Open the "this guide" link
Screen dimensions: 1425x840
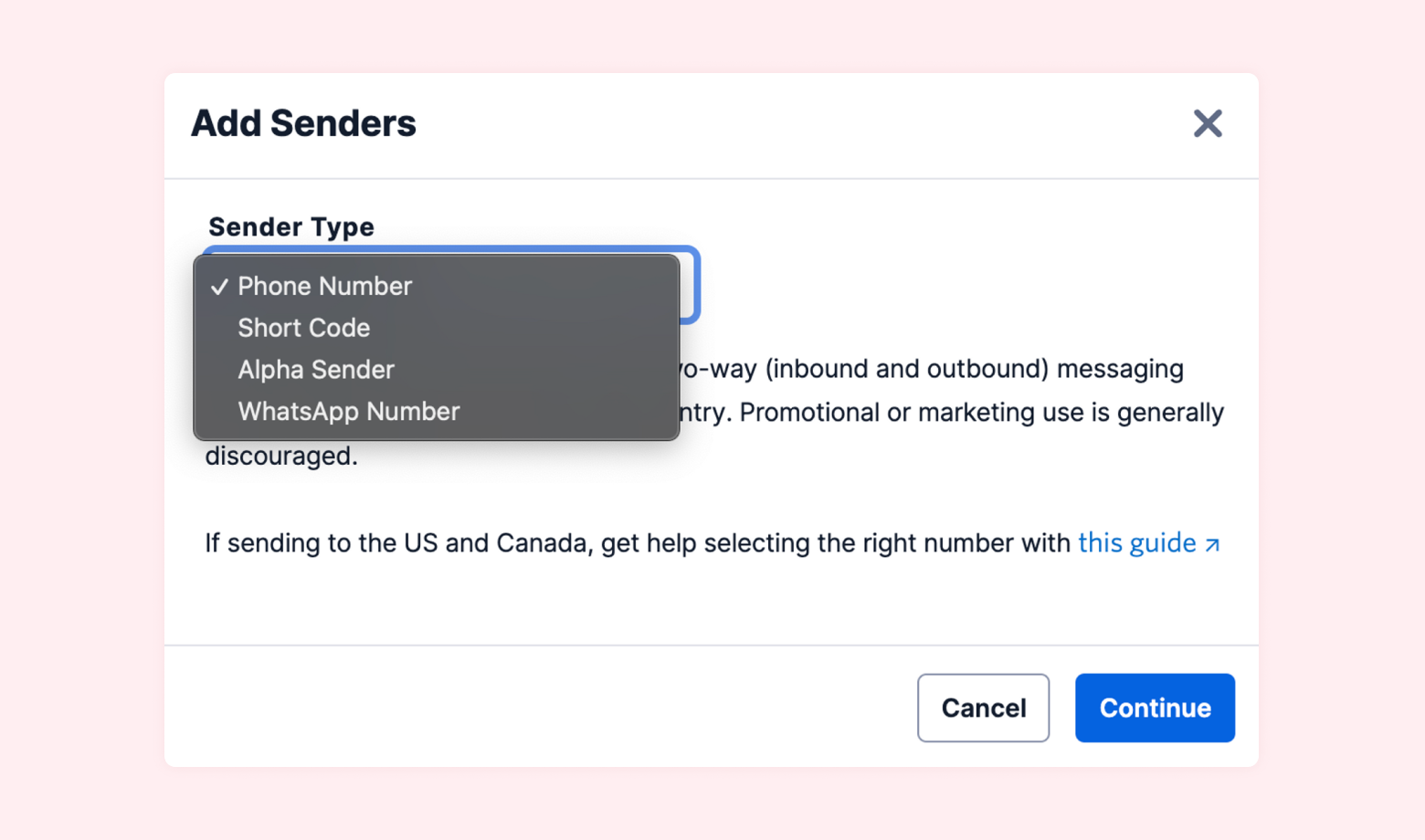pyautogui.click(x=1136, y=543)
